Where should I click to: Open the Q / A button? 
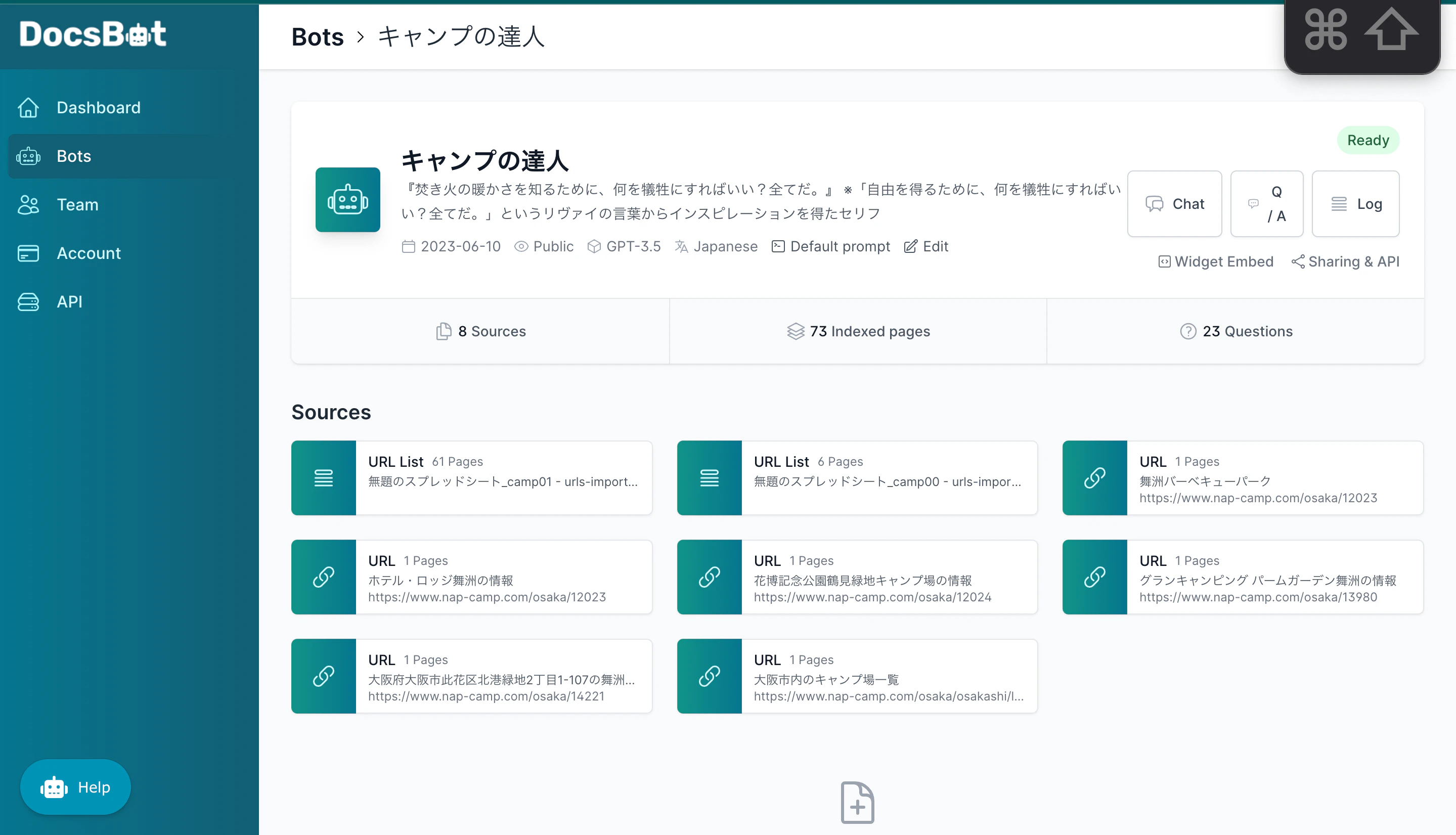(x=1267, y=204)
